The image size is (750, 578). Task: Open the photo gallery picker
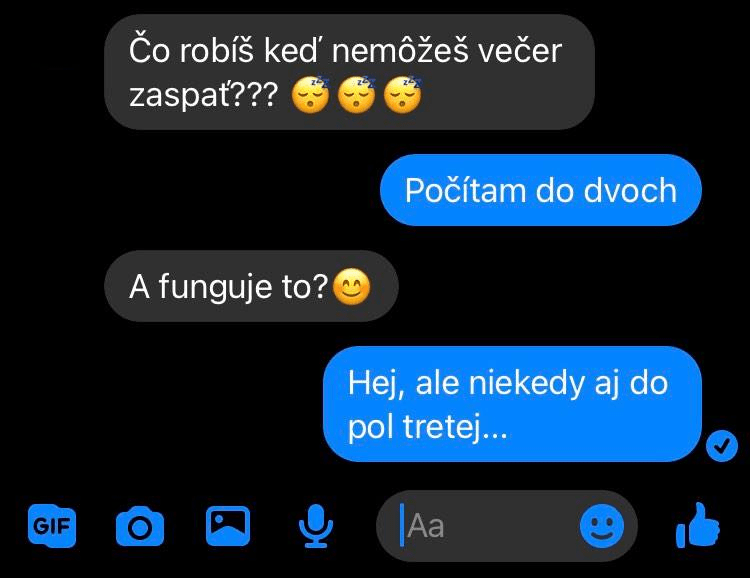pyautogui.click(x=228, y=526)
